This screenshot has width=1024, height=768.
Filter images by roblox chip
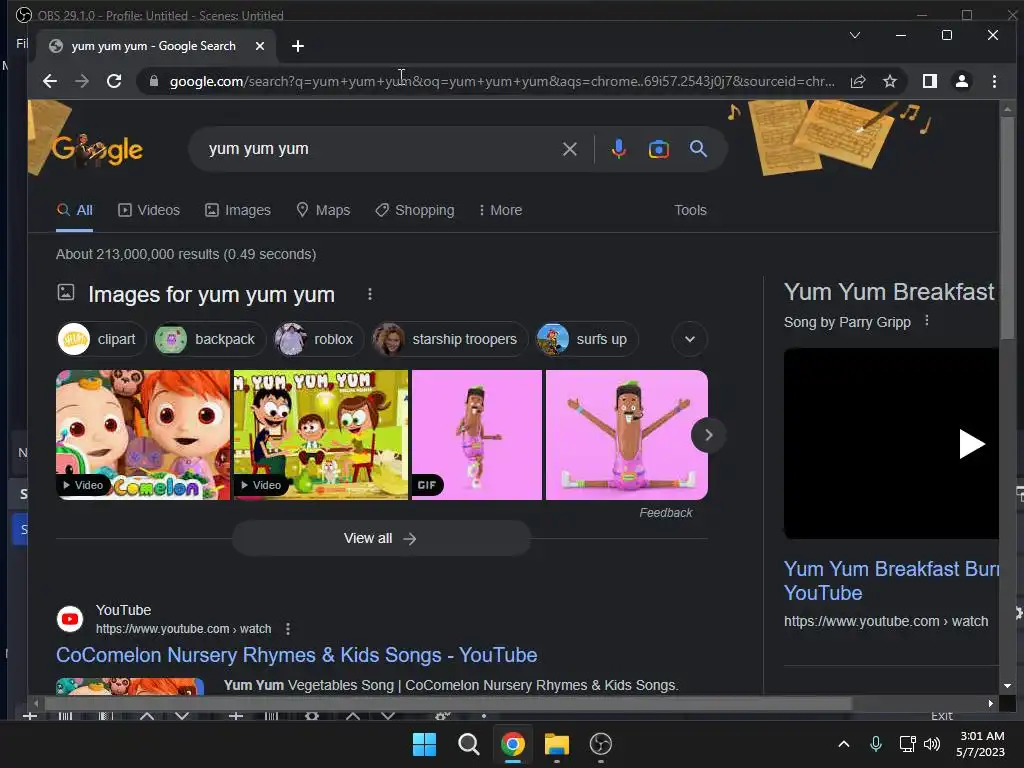[x=318, y=339]
